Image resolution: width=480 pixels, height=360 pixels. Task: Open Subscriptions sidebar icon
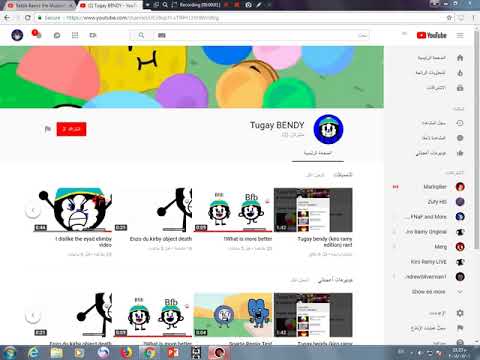460,88
